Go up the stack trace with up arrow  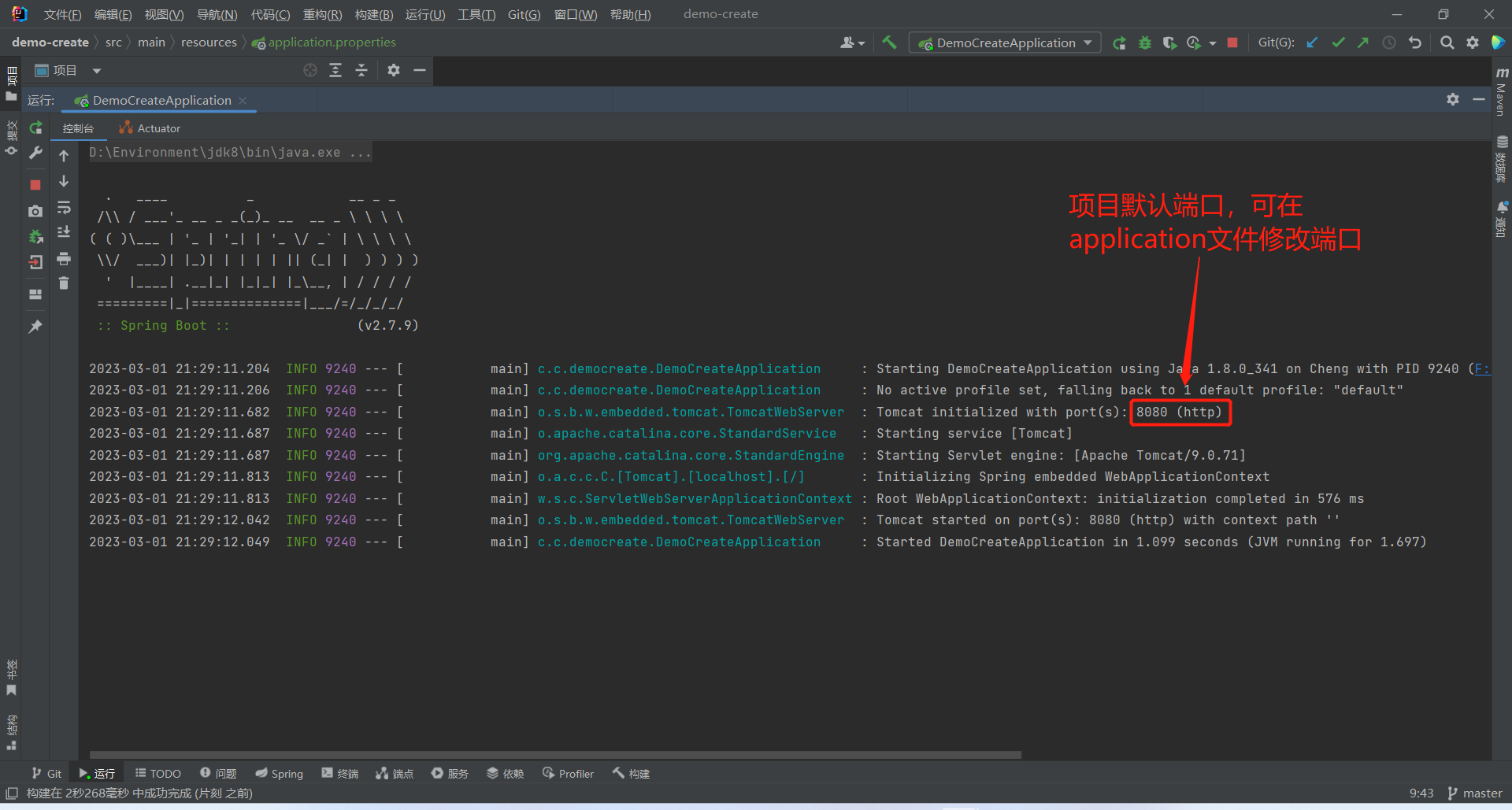[x=64, y=156]
